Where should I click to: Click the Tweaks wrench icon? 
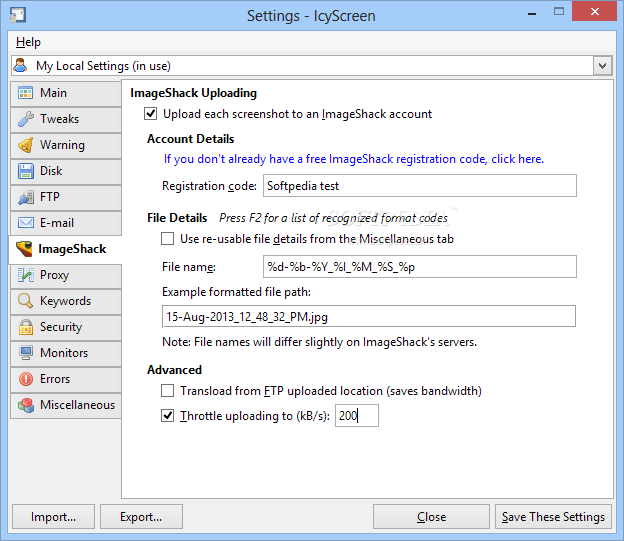coord(26,119)
